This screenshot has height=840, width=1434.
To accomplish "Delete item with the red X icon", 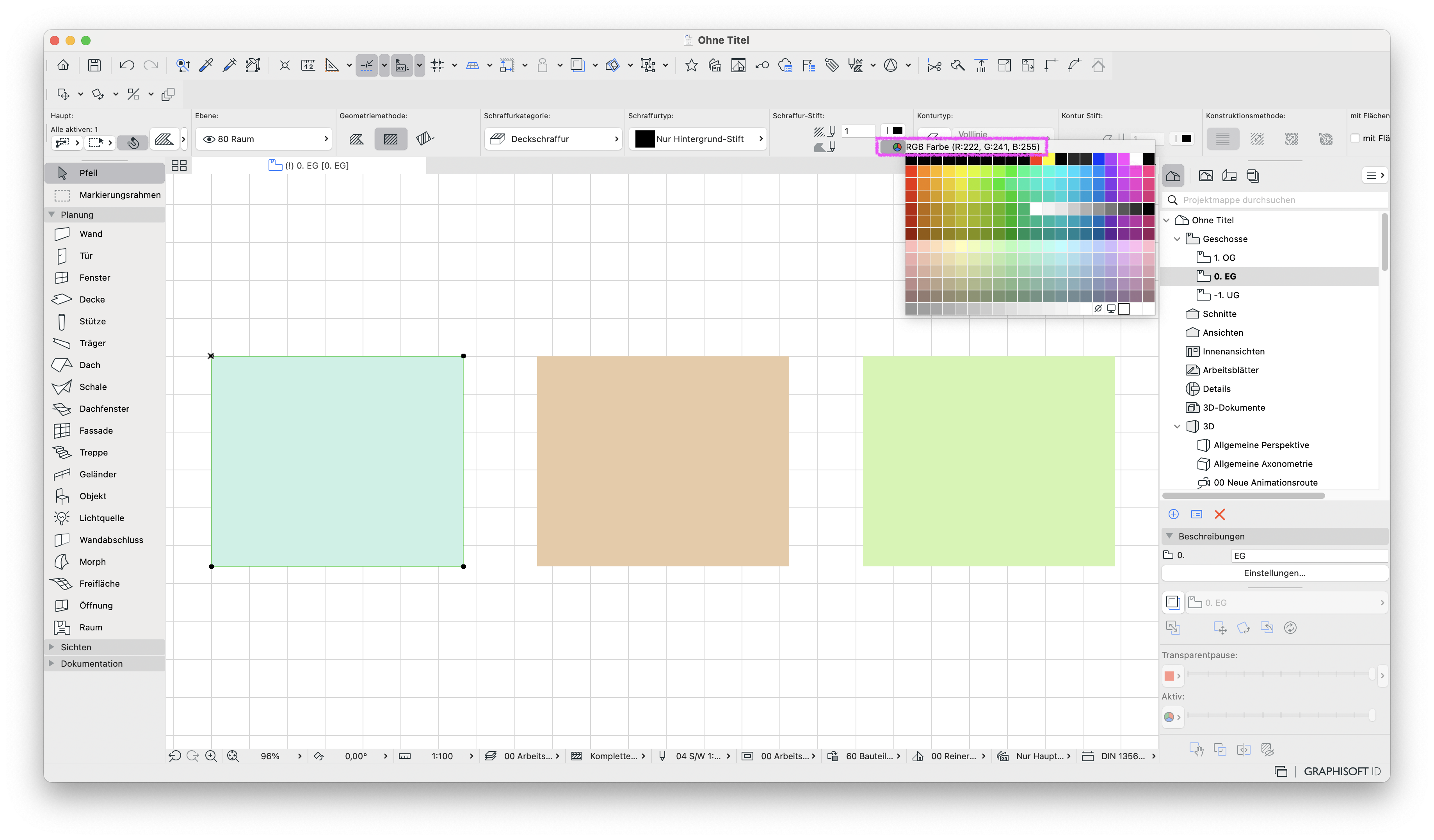I will pos(1219,514).
